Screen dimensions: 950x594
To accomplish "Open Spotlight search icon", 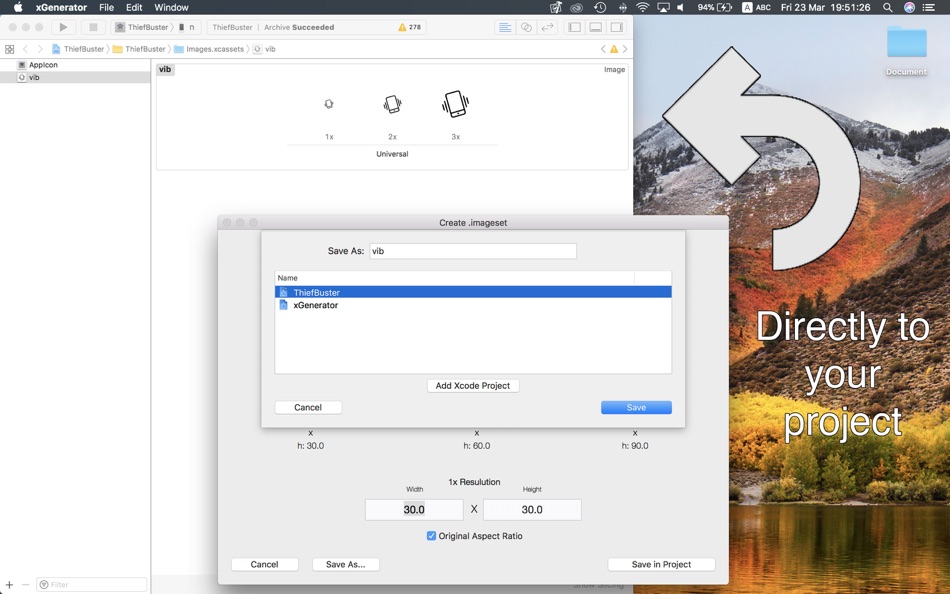I will tap(888, 7).
